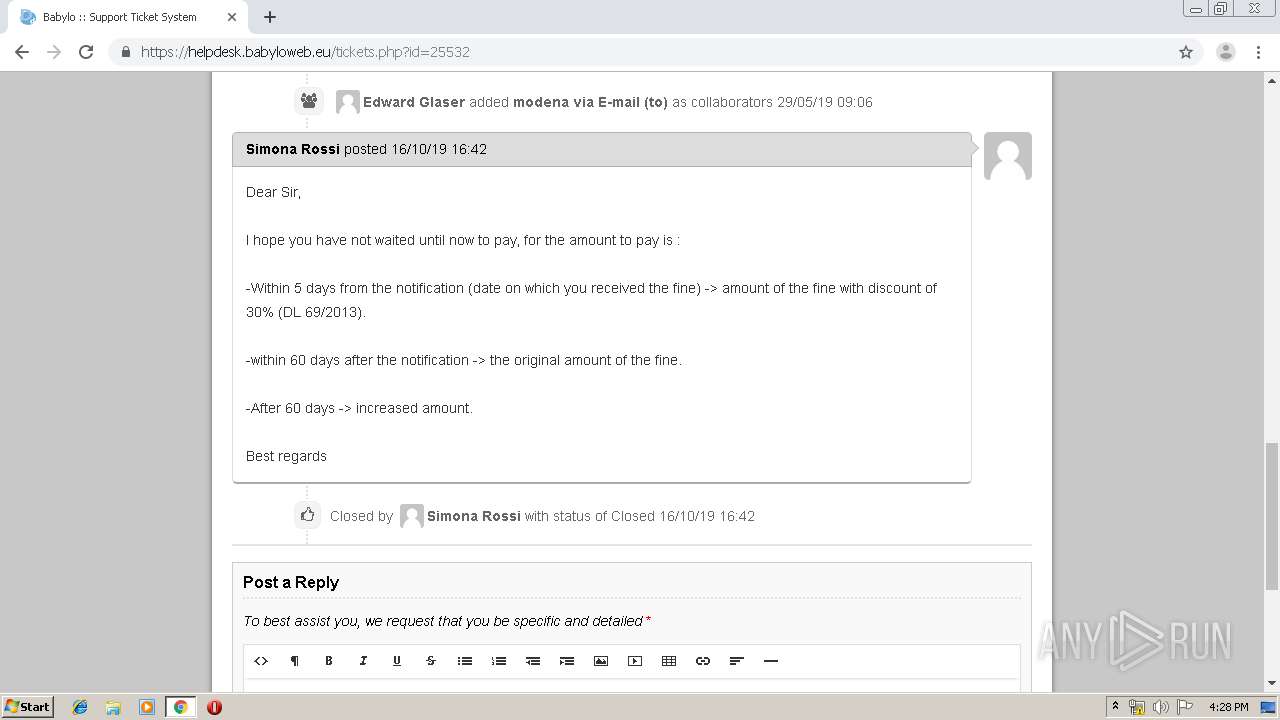The height and width of the screenshot is (720, 1280).
Task: Close the Babylo Support Ticket tab
Action: (231, 17)
